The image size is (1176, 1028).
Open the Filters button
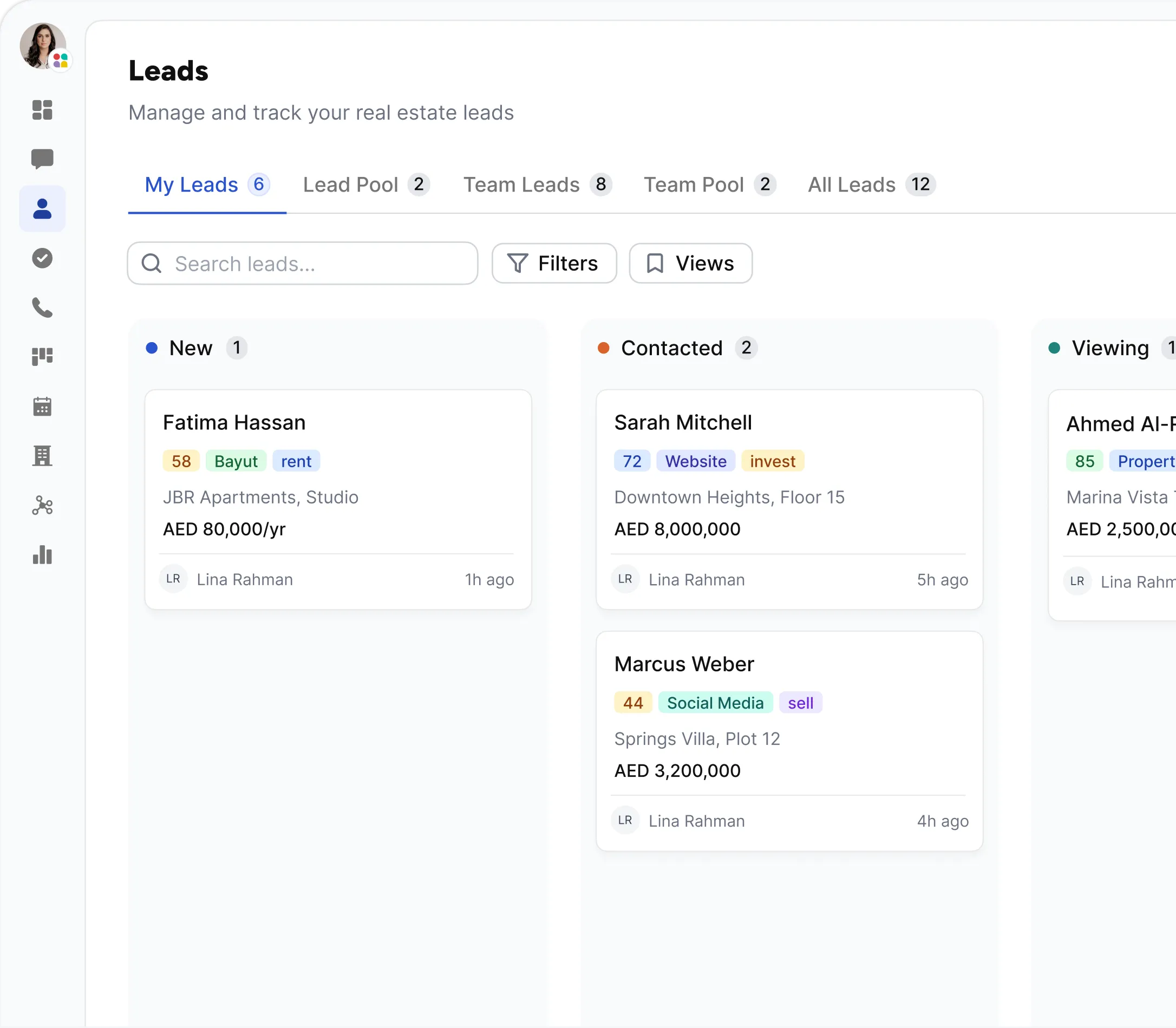554,263
